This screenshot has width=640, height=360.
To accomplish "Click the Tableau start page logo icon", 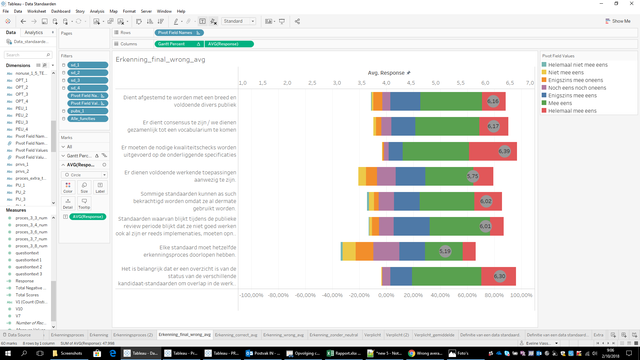I will [8, 21].
